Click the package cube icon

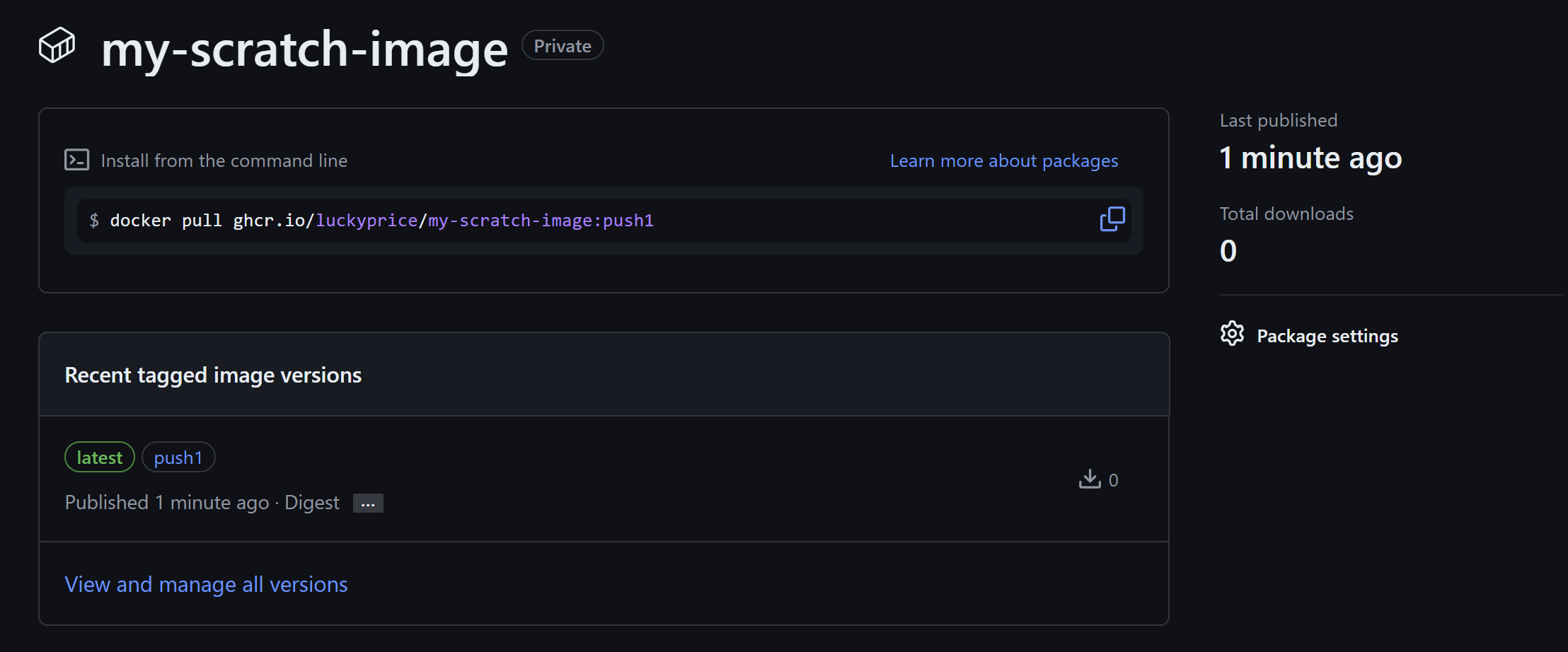(57, 46)
